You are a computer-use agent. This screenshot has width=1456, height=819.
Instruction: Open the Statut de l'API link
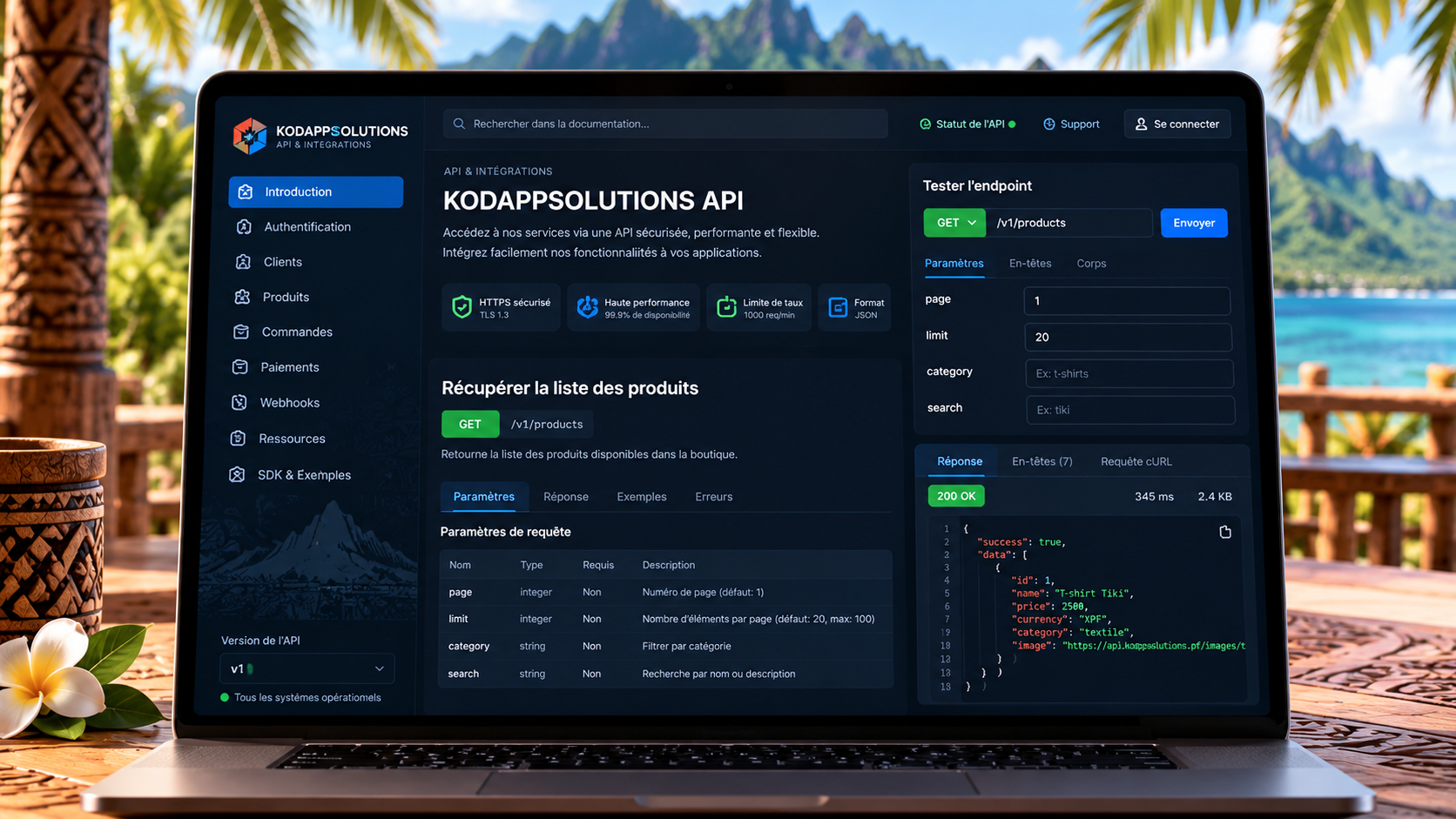point(967,124)
